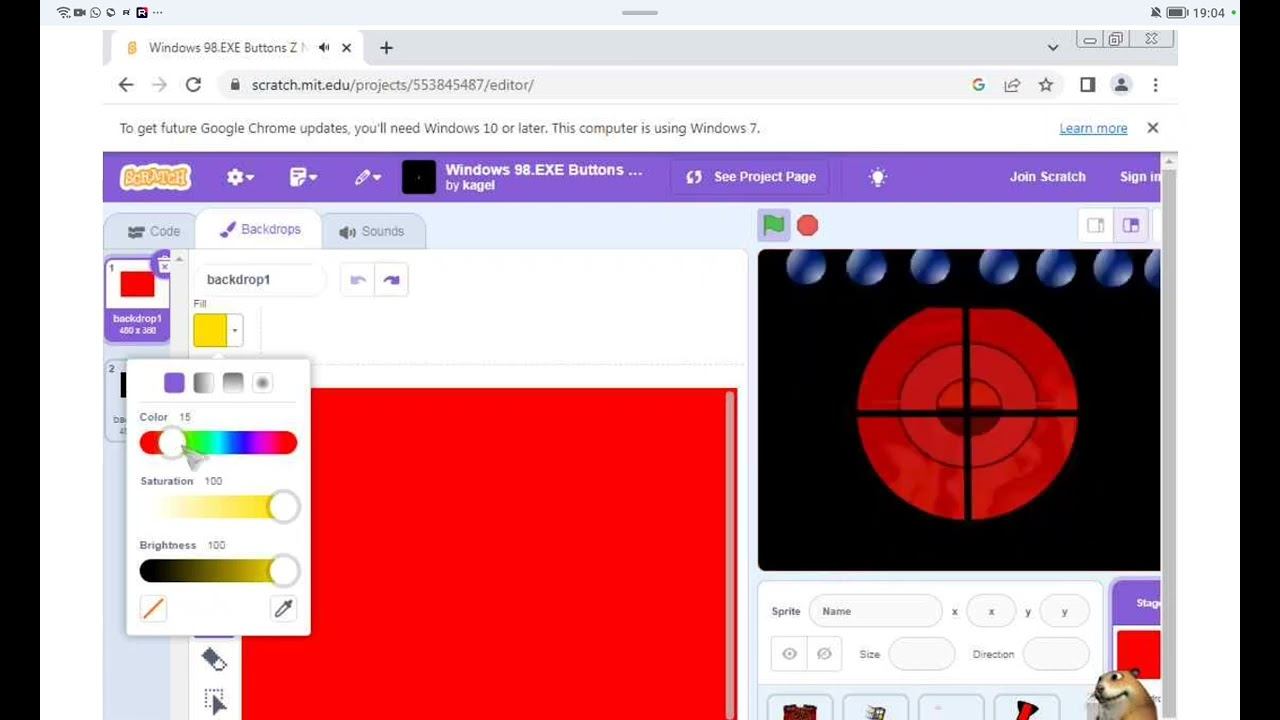Select the backdrop1 thumbnail
This screenshot has height=720, width=1280.
point(137,300)
